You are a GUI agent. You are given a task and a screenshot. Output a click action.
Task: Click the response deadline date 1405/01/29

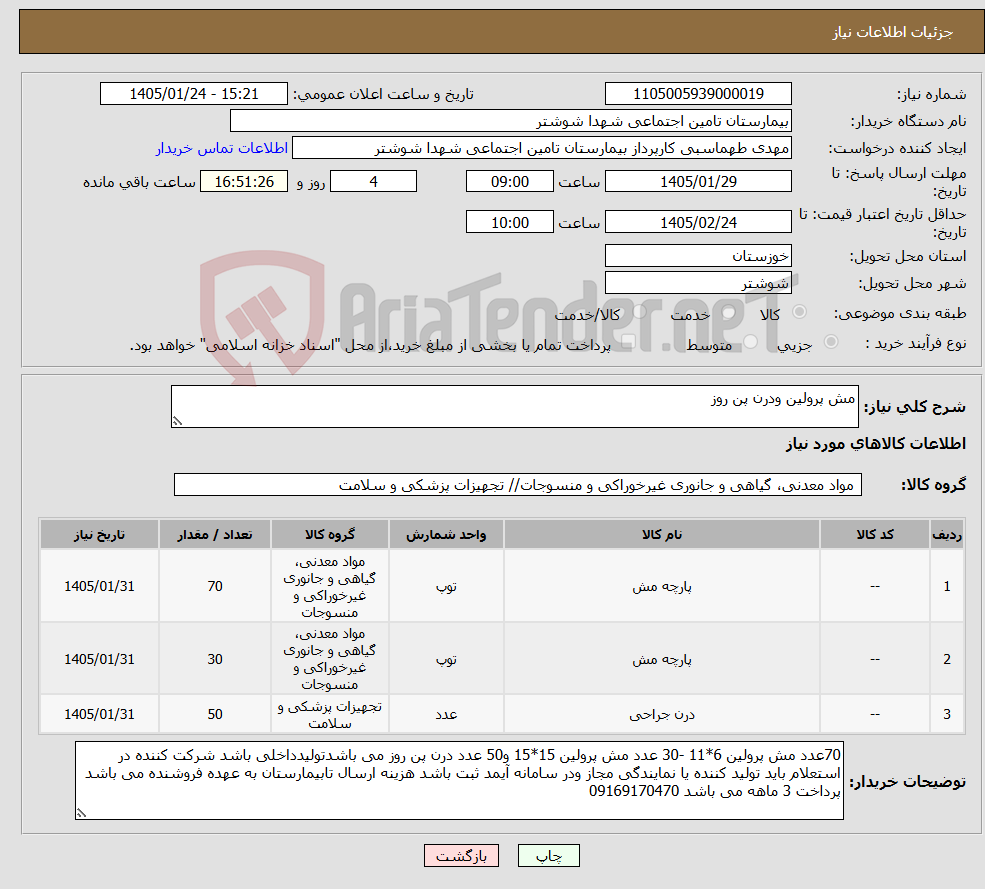pyautogui.click(x=698, y=182)
